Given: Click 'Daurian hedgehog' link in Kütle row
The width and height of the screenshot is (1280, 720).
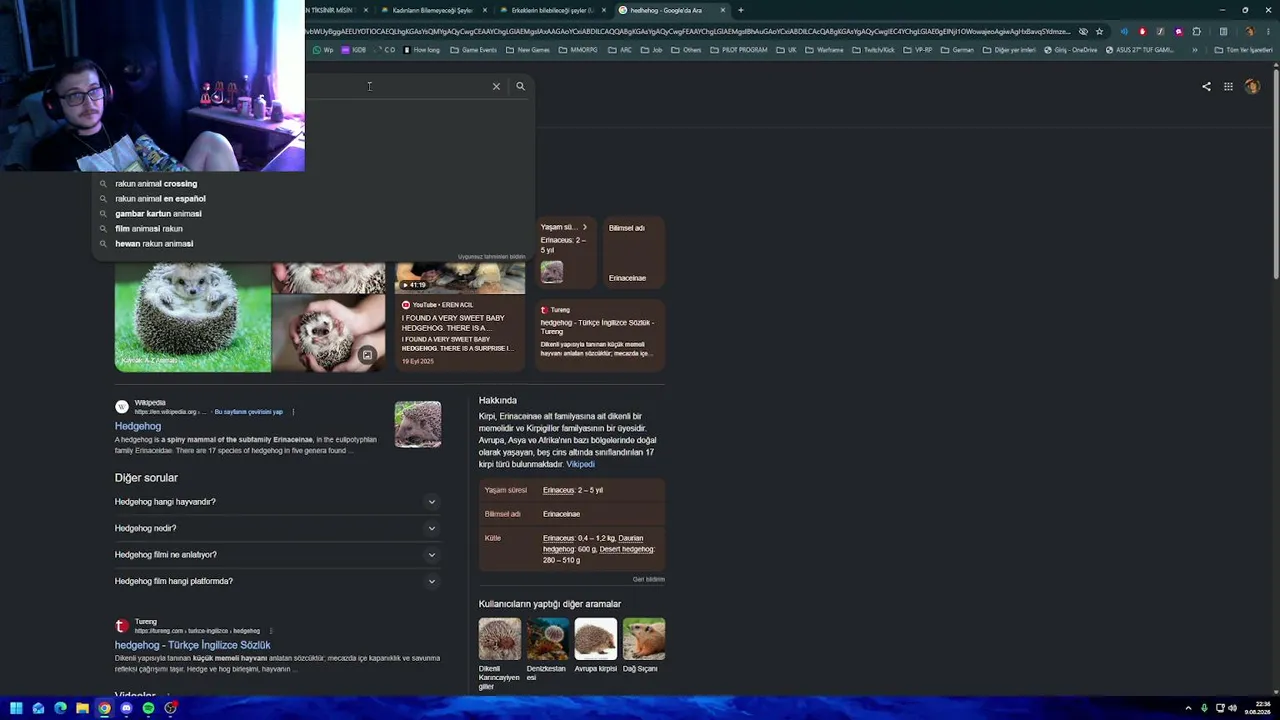Looking at the screenshot, I should [x=592, y=543].
